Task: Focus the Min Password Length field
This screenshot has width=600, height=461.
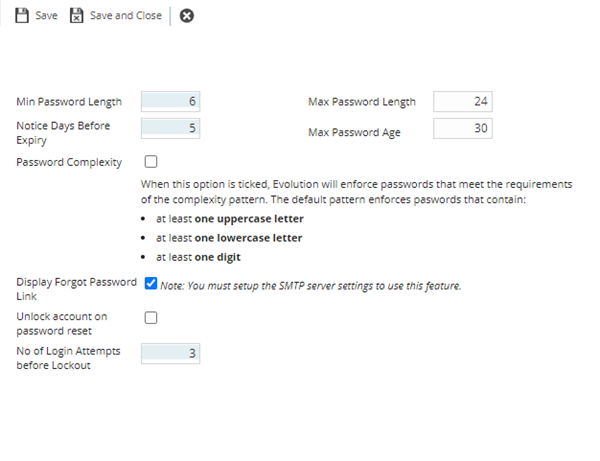Action: click(172, 101)
